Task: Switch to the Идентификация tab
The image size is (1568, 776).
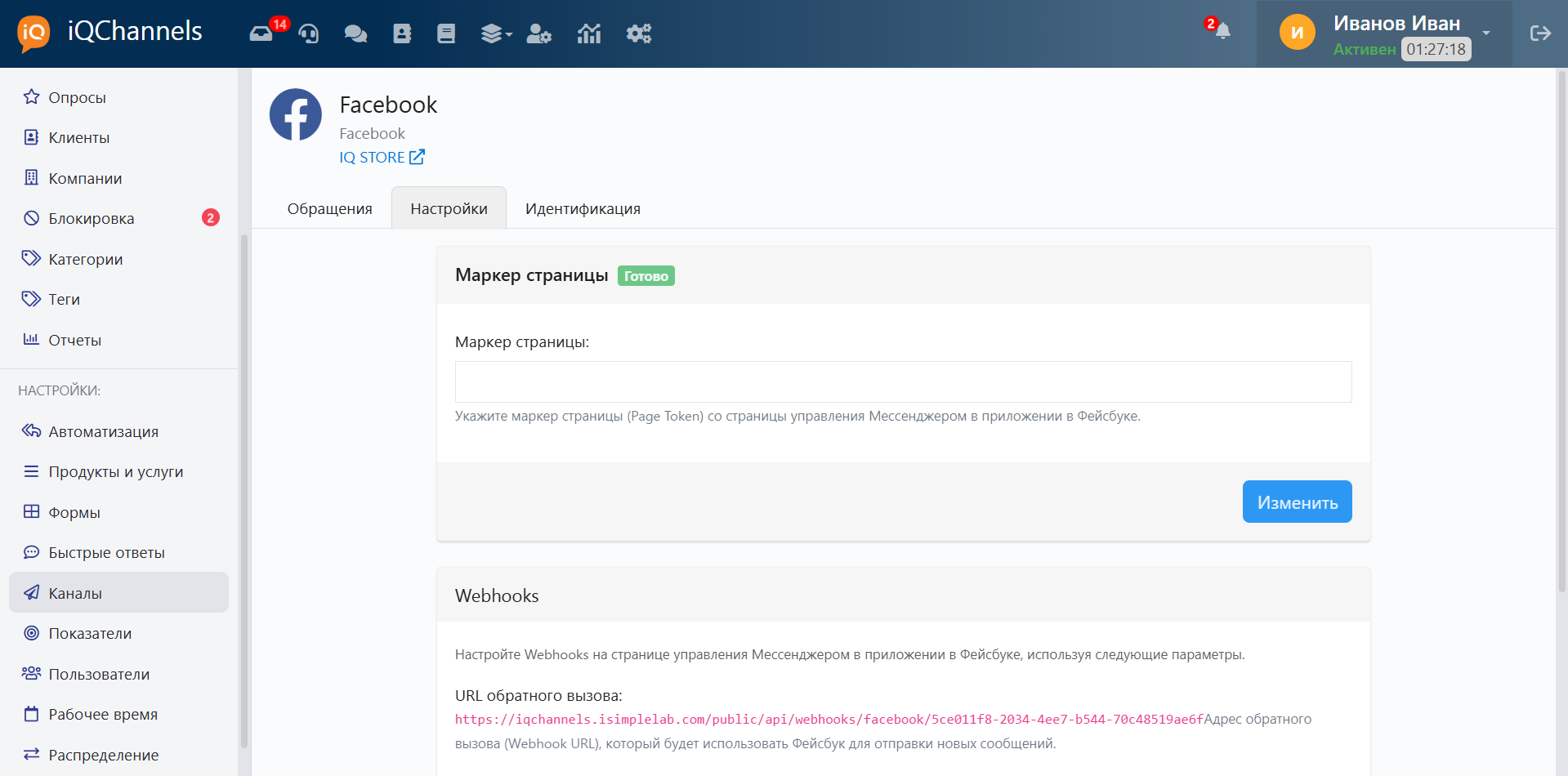Action: tap(583, 208)
